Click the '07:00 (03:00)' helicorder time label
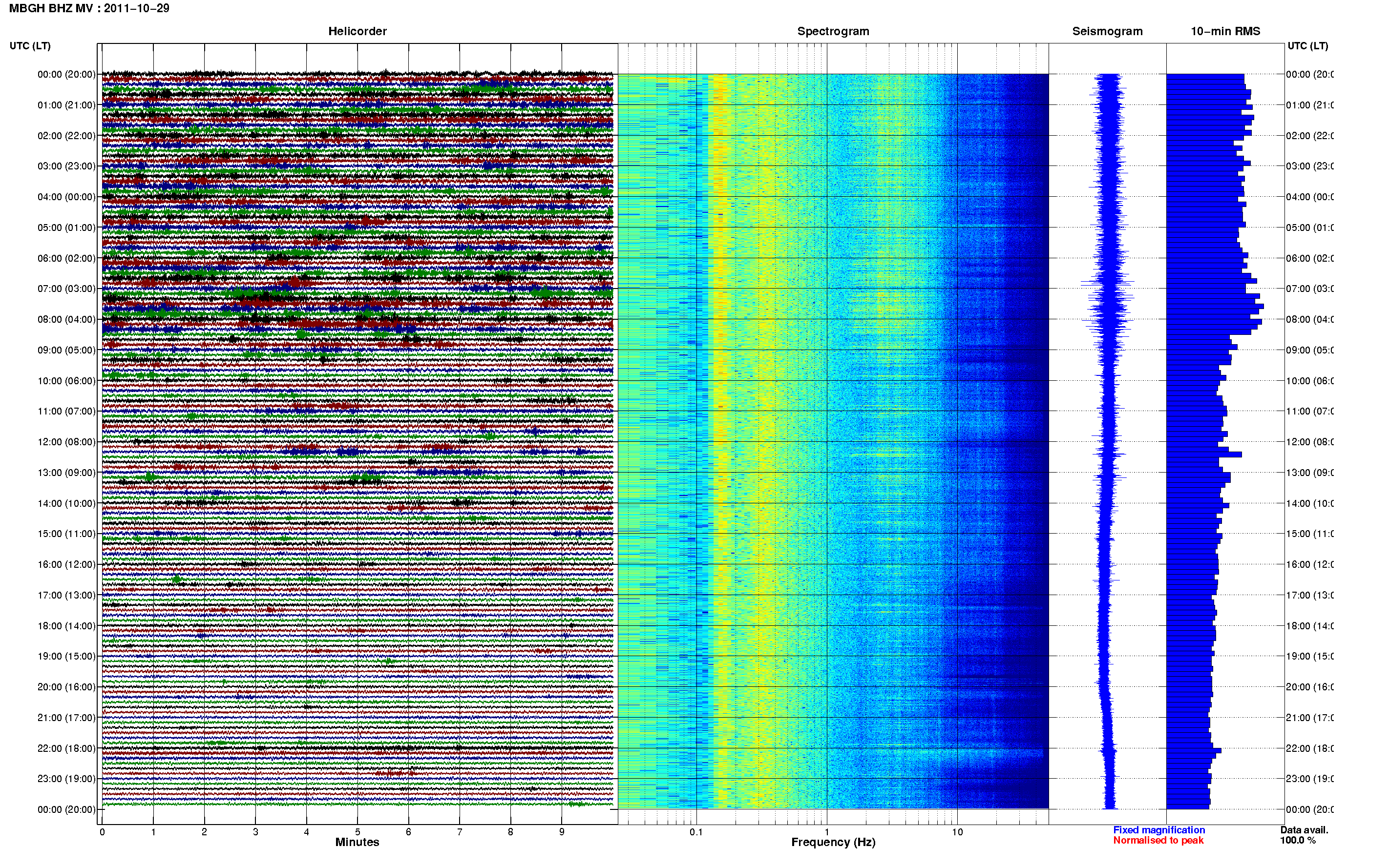The image size is (1389, 868). tap(66, 289)
